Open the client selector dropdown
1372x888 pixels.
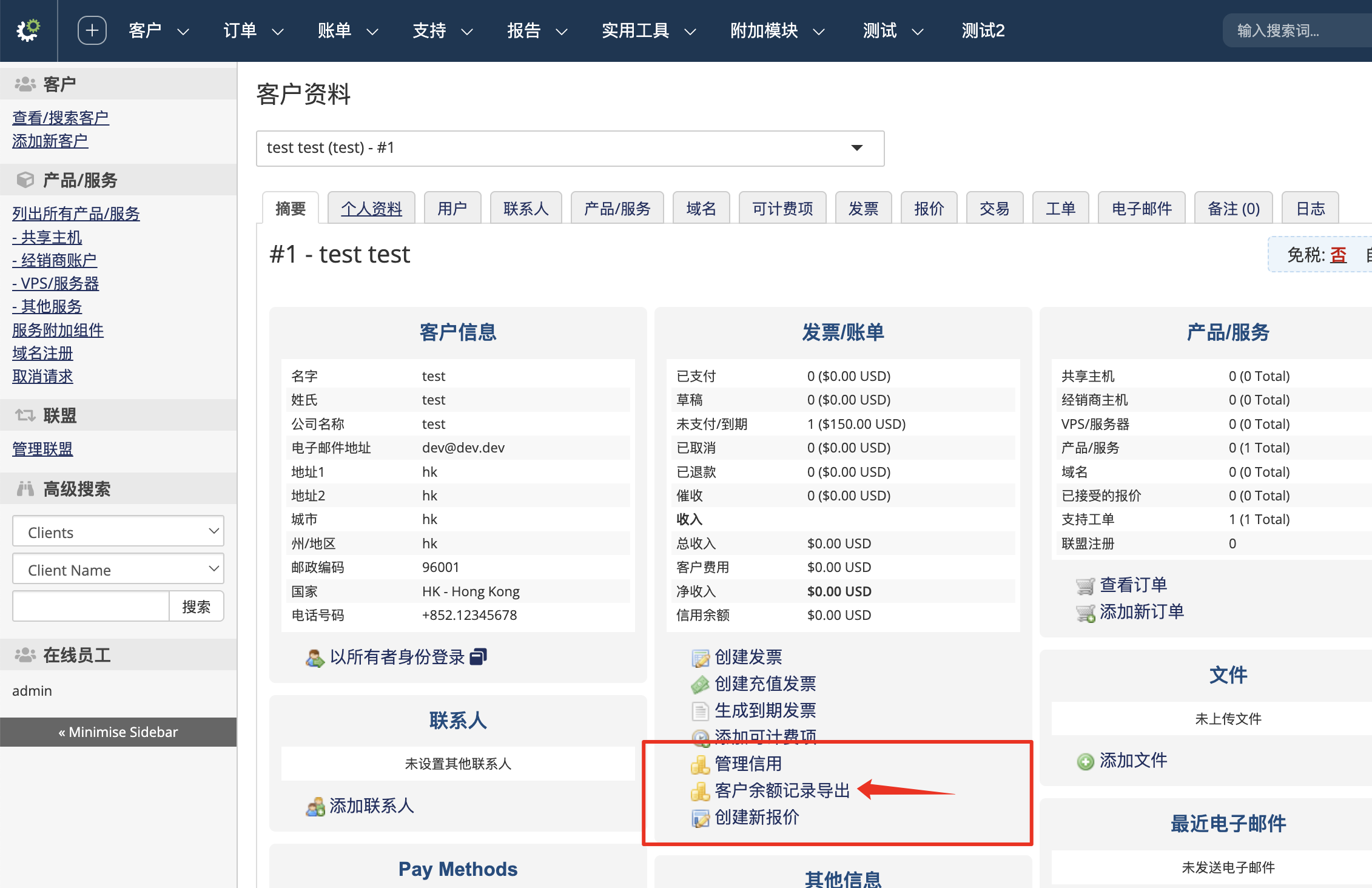point(570,148)
